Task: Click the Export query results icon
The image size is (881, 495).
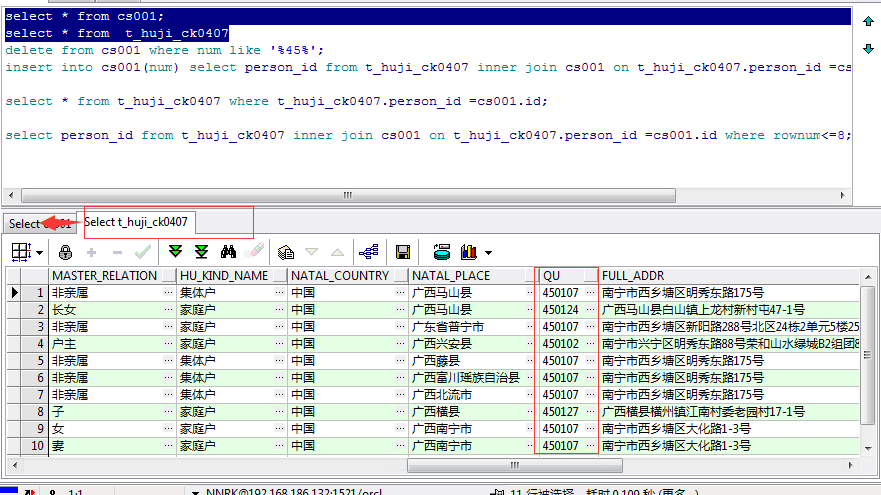Action: (x=442, y=252)
